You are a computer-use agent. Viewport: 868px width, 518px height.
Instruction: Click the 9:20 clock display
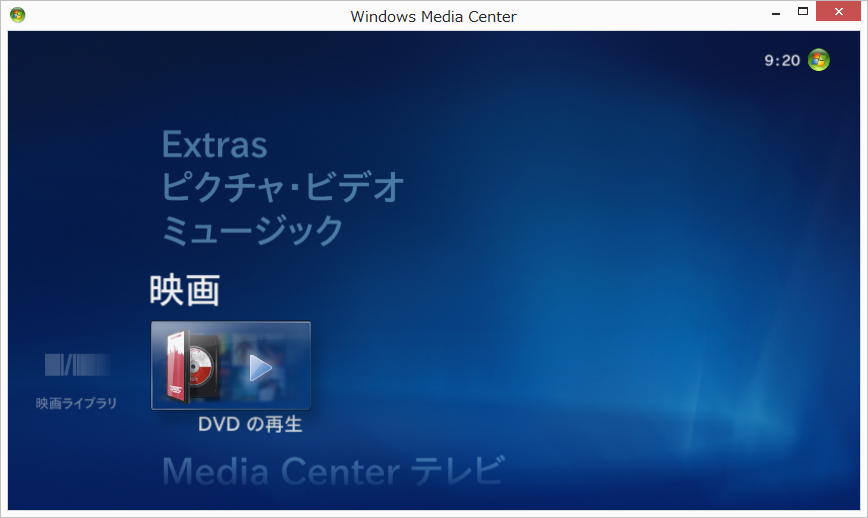click(x=782, y=60)
